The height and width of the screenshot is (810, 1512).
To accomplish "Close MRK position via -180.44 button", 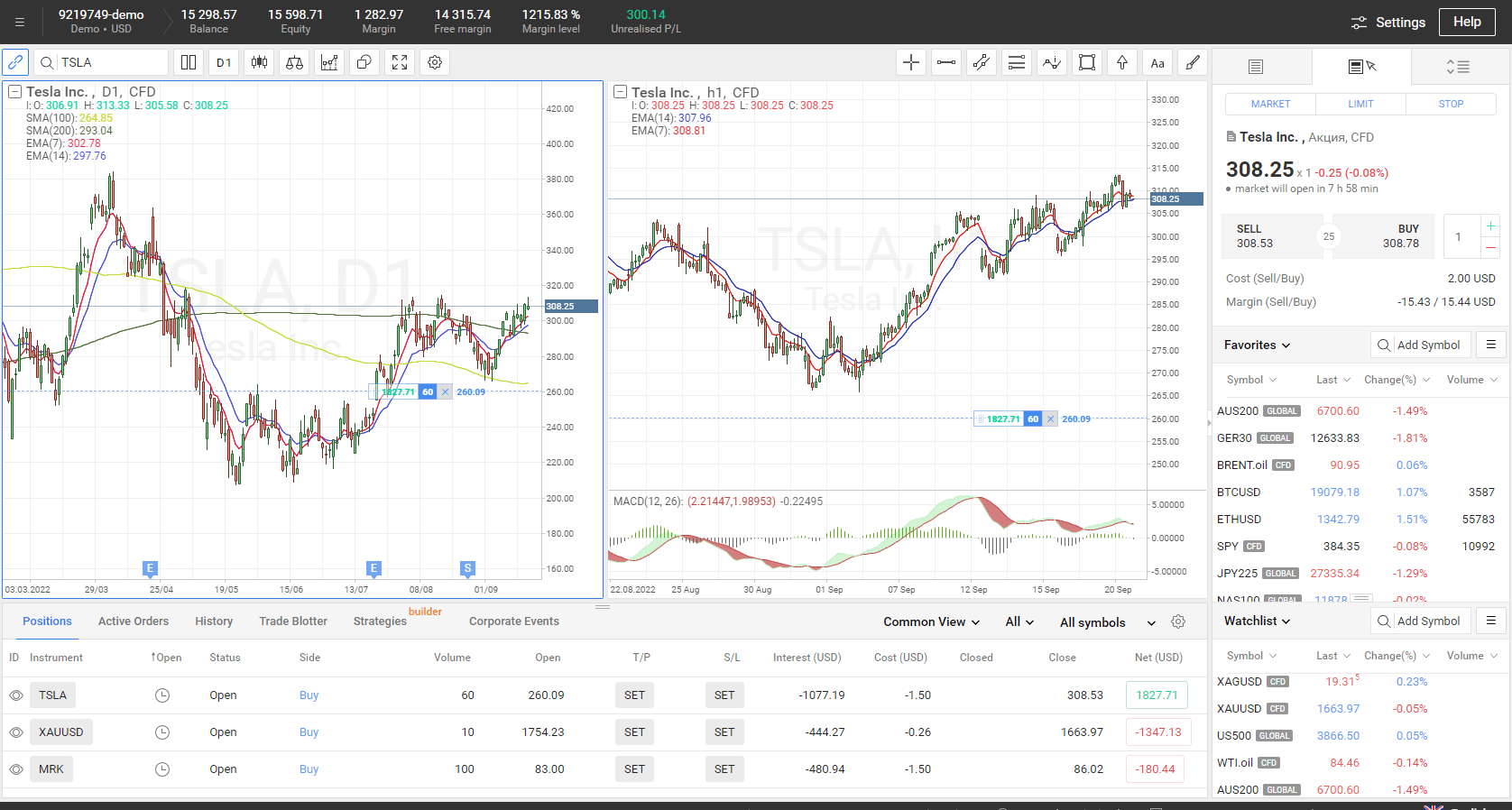I will click(1156, 769).
